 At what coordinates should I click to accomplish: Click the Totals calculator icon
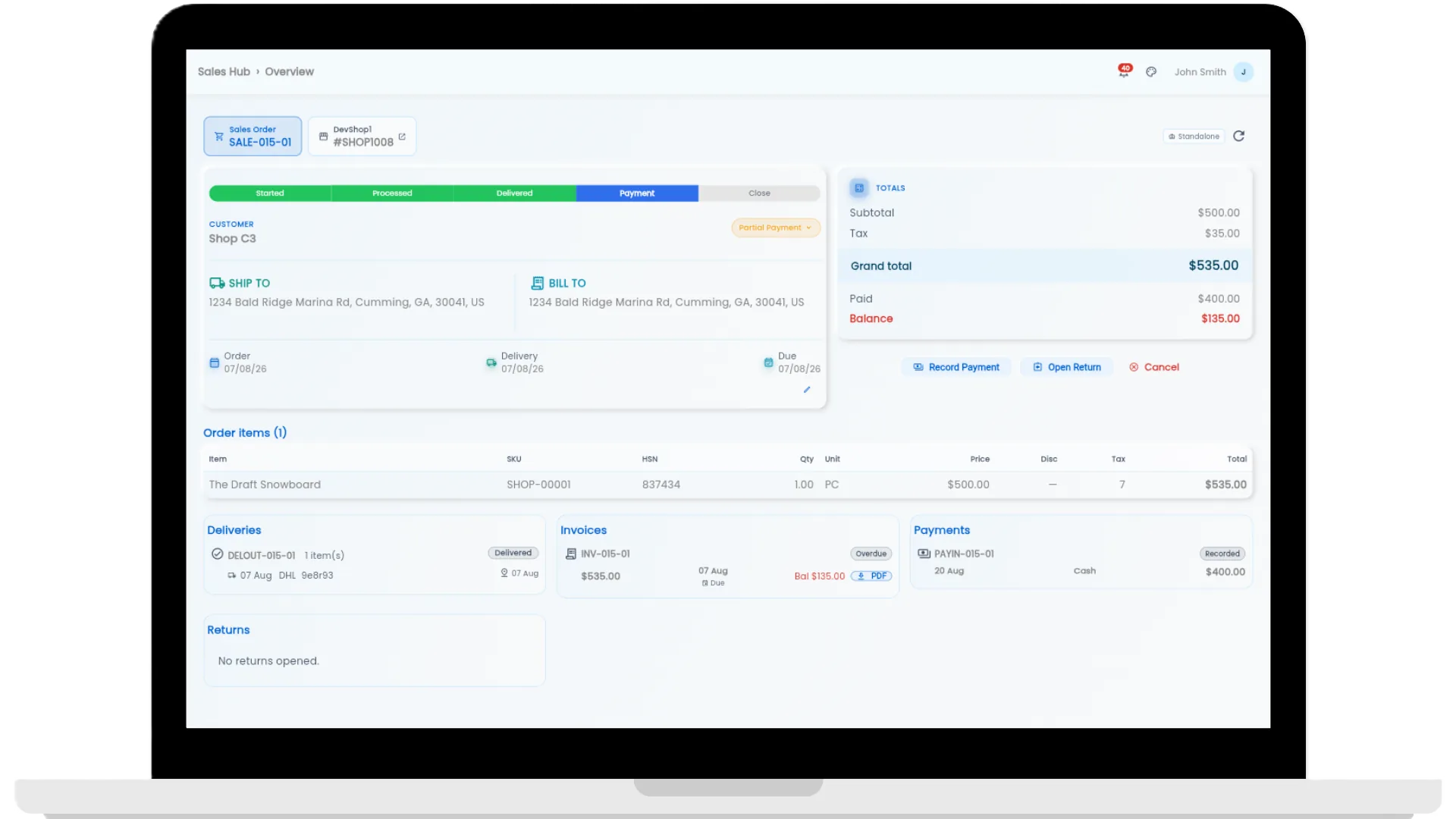click(858, 188)
